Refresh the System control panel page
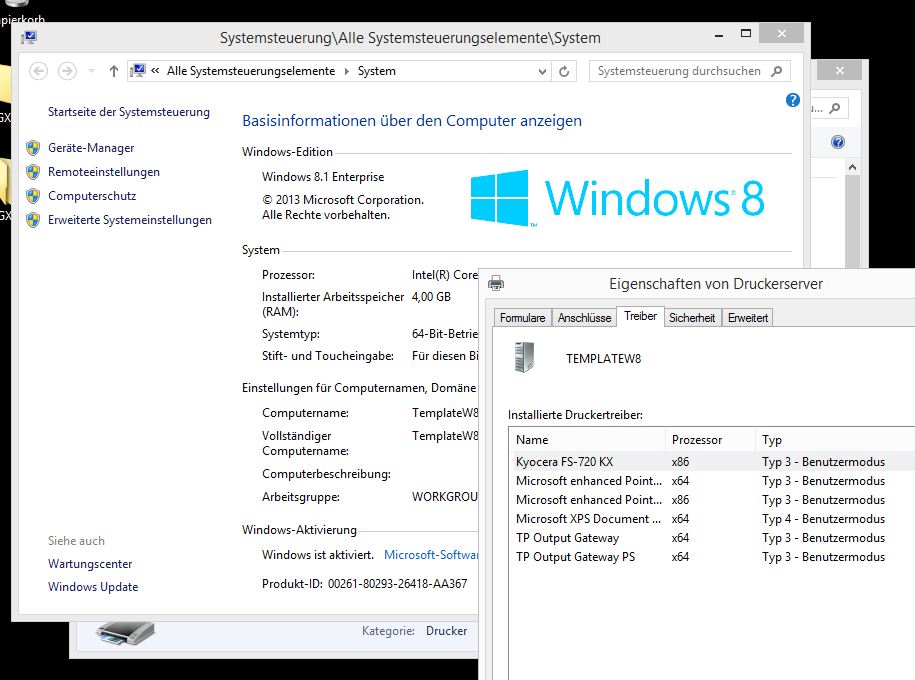The image size is (915, 680). tap(564, 71)
